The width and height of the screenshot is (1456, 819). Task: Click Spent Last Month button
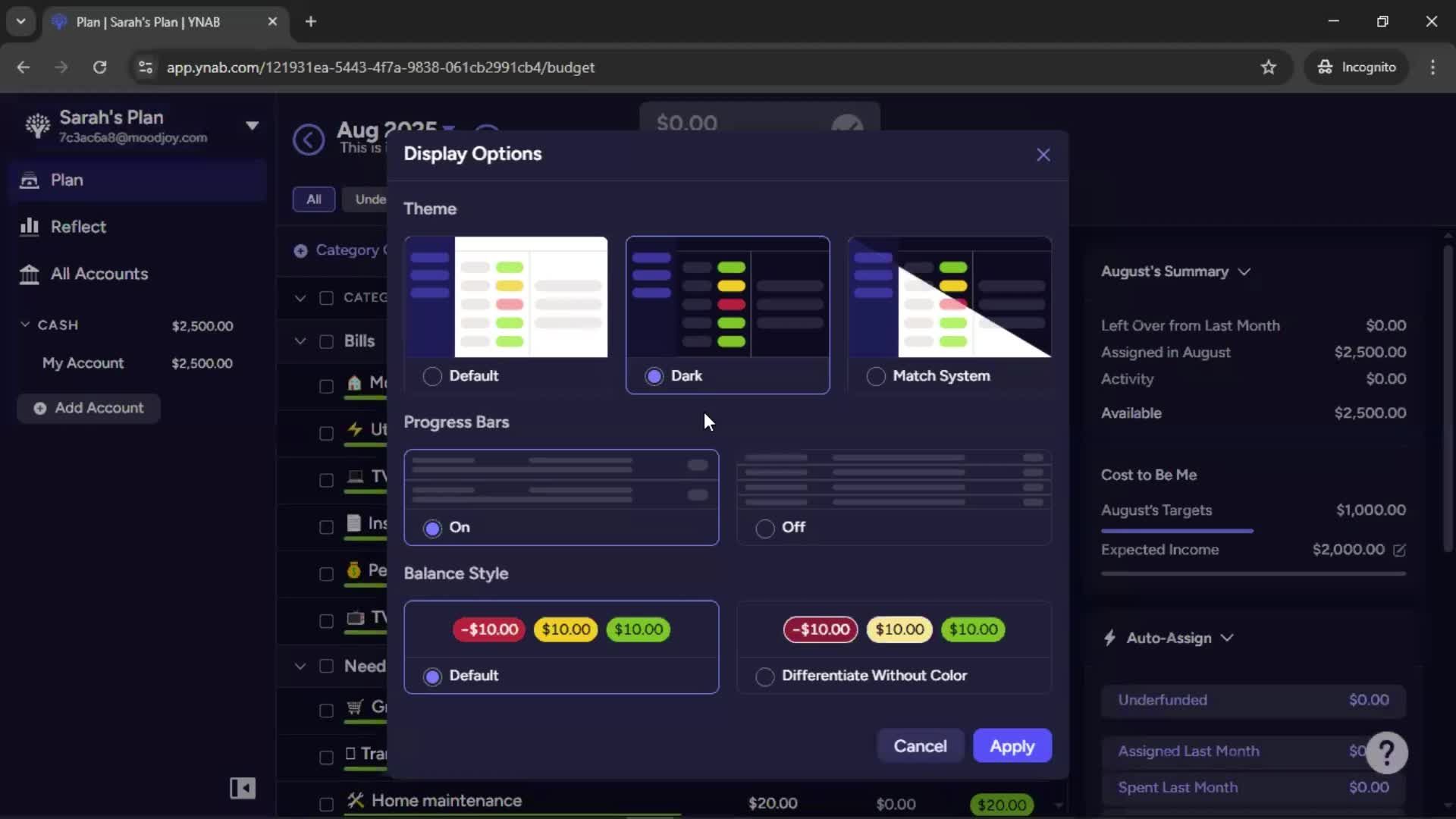1254,787
